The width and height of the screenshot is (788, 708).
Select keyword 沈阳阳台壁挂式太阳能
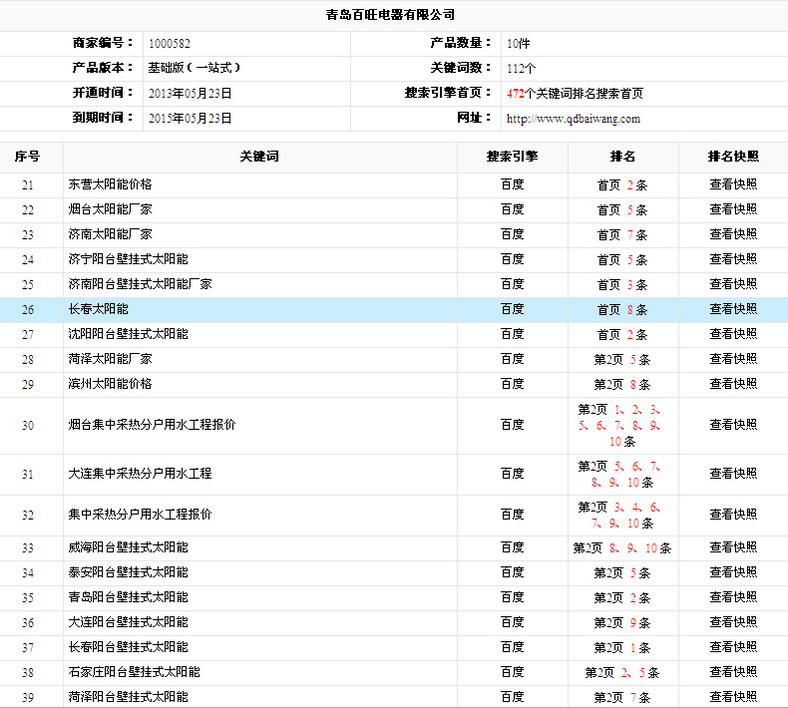[x=128, y=334]
